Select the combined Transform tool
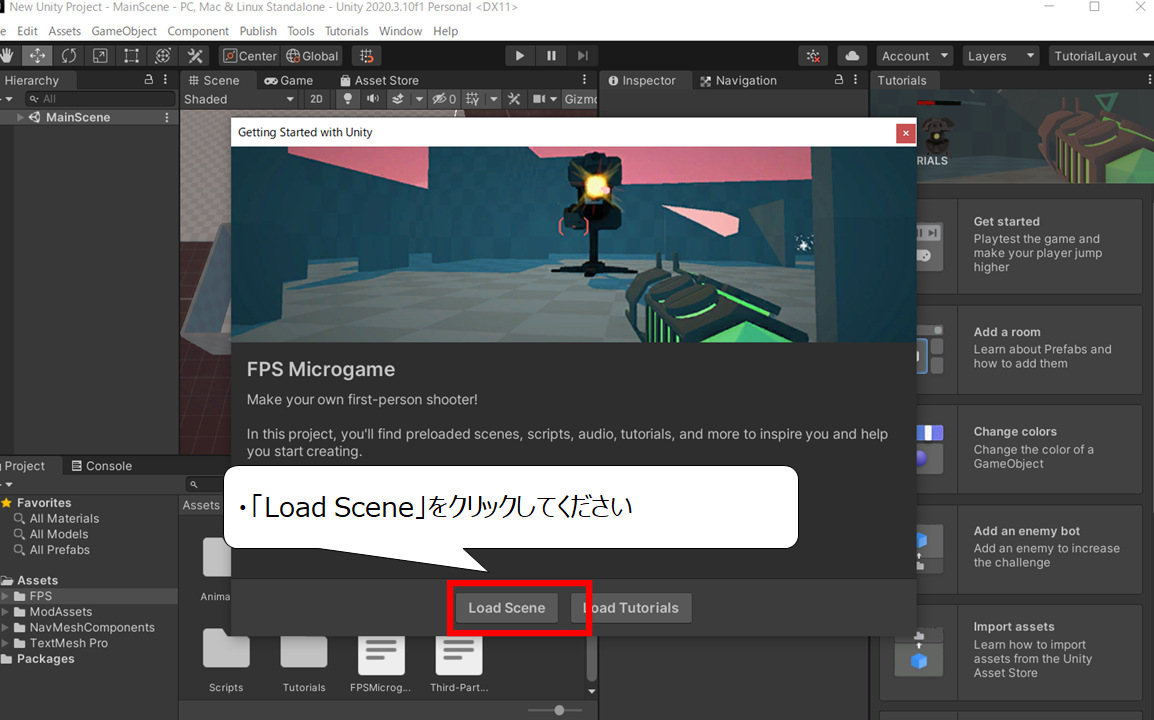The height and width of the screenshot is (720, 1154). pyautogui.click(x=163, y=56)
